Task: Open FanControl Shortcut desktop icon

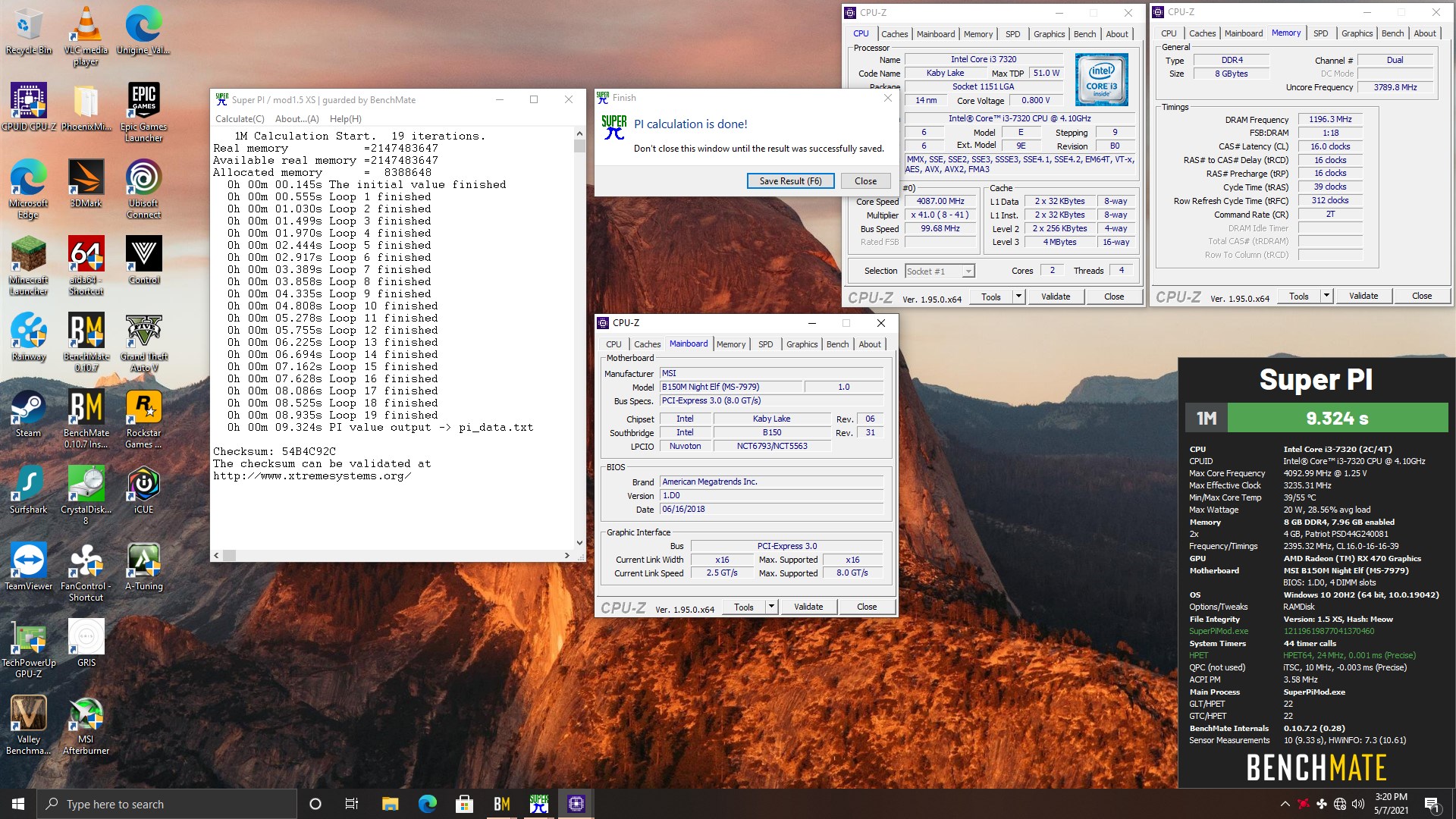Action: [x=86, y=572]
